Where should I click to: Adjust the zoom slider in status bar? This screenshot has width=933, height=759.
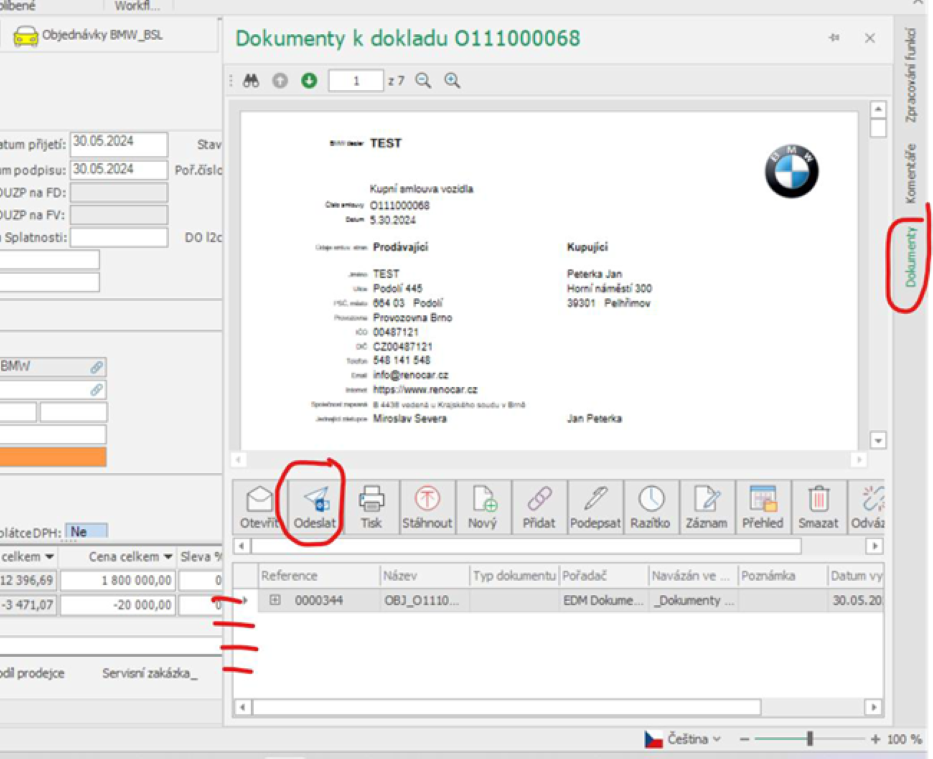point(809,739)
